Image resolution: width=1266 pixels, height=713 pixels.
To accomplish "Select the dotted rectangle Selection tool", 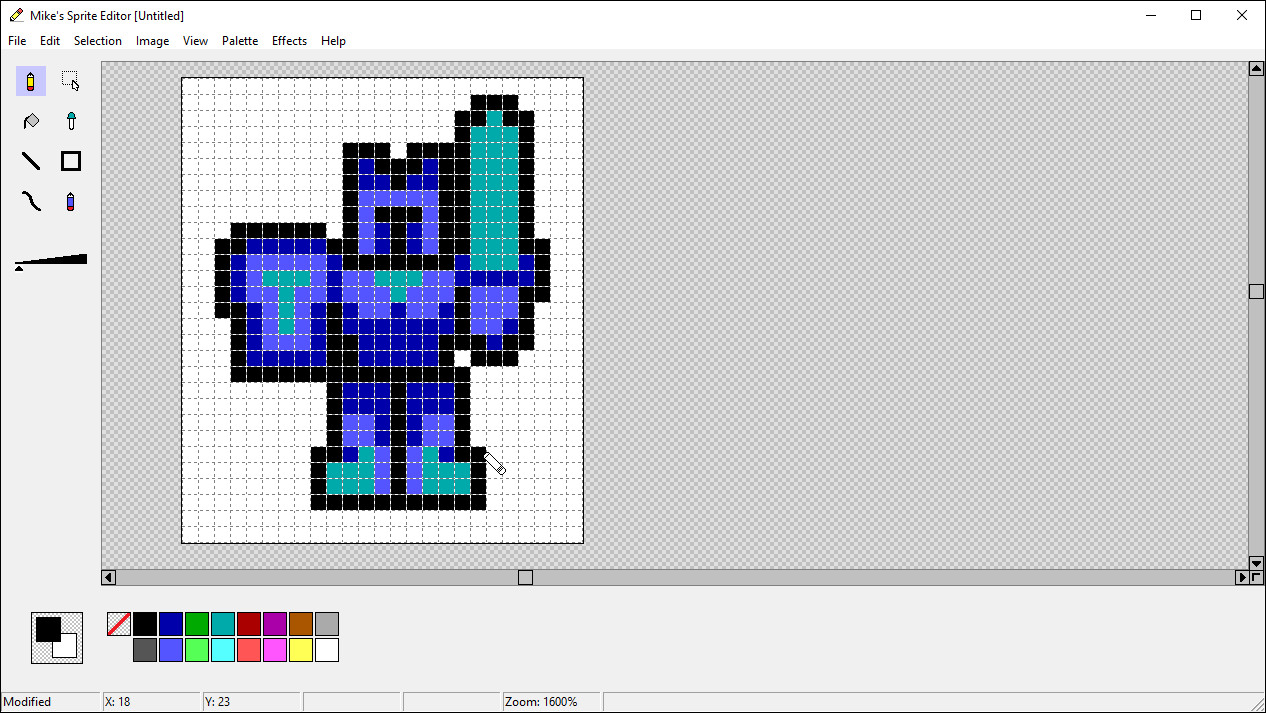I will pos(70,81).
